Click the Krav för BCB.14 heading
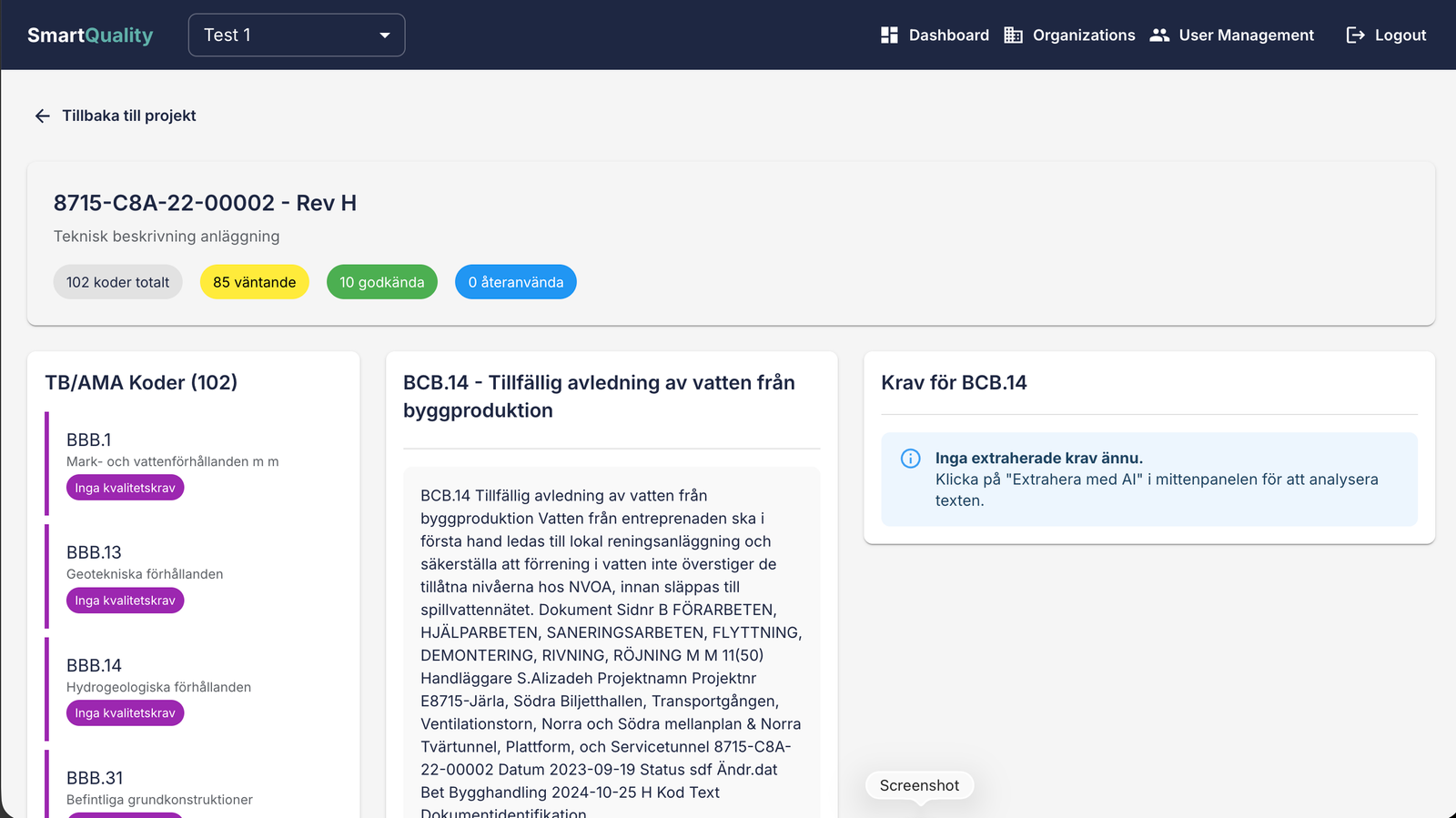Screen dimensions: 1456x818 [954, 382]
